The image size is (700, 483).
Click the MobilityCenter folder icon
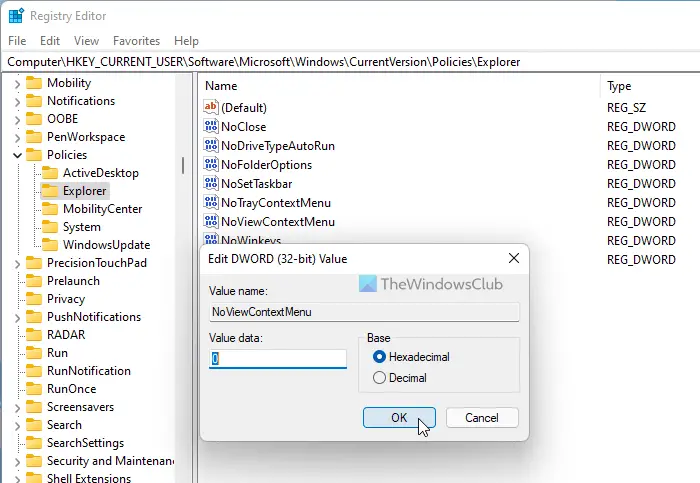click(x=50, y=209)
